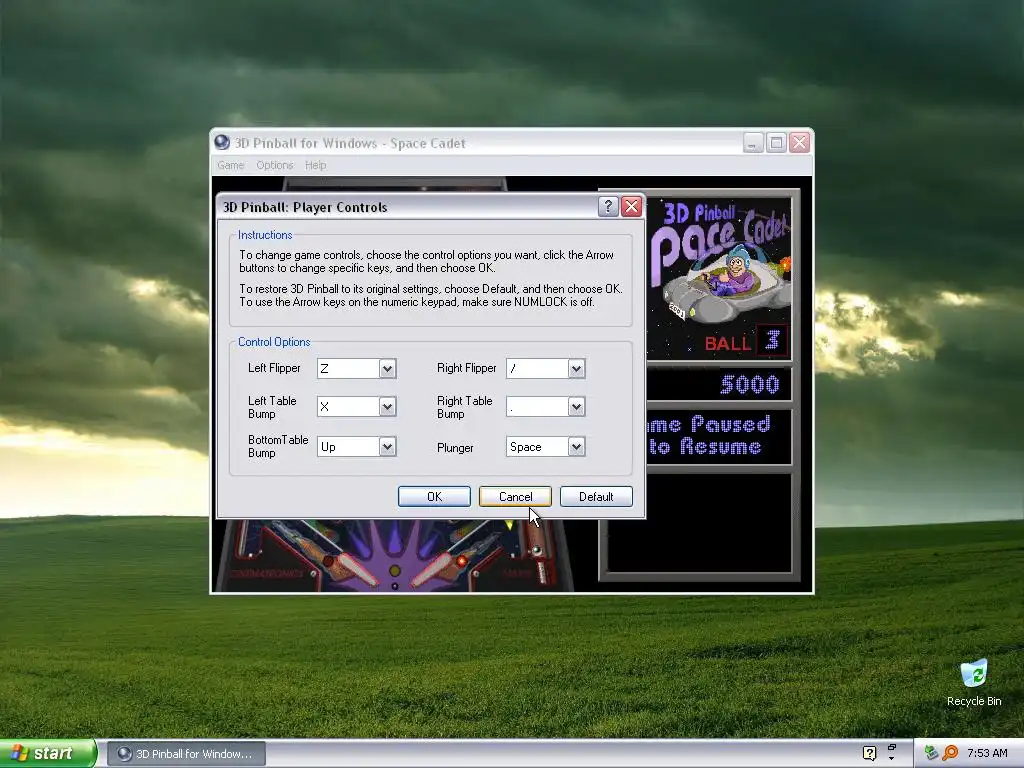Click the Plunger label
Viewport: 1024px width, 768px height.
pos(455,448)
